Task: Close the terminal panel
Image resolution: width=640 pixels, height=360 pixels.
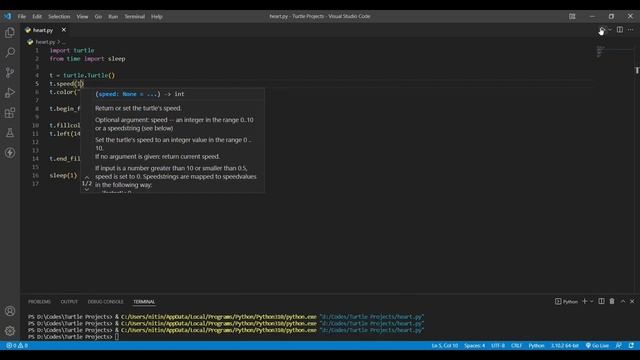Action: [632, 301]
